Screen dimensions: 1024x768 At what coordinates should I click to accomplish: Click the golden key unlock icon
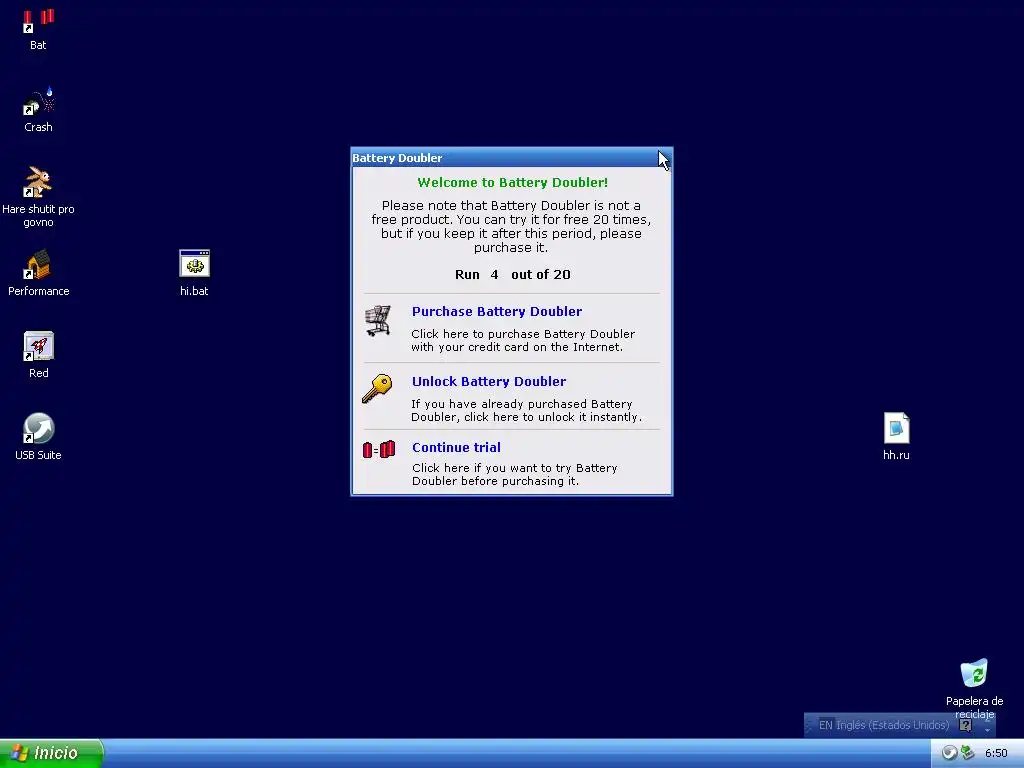point(377,389)
